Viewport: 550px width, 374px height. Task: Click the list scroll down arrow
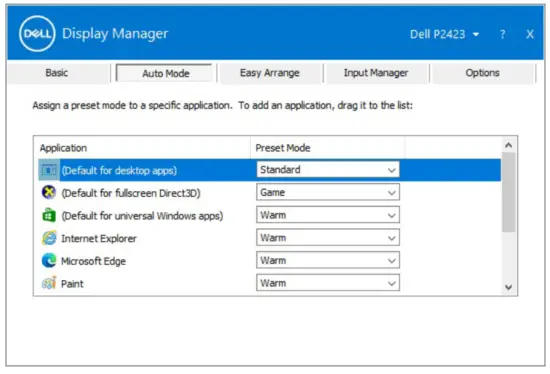point(509,287)
